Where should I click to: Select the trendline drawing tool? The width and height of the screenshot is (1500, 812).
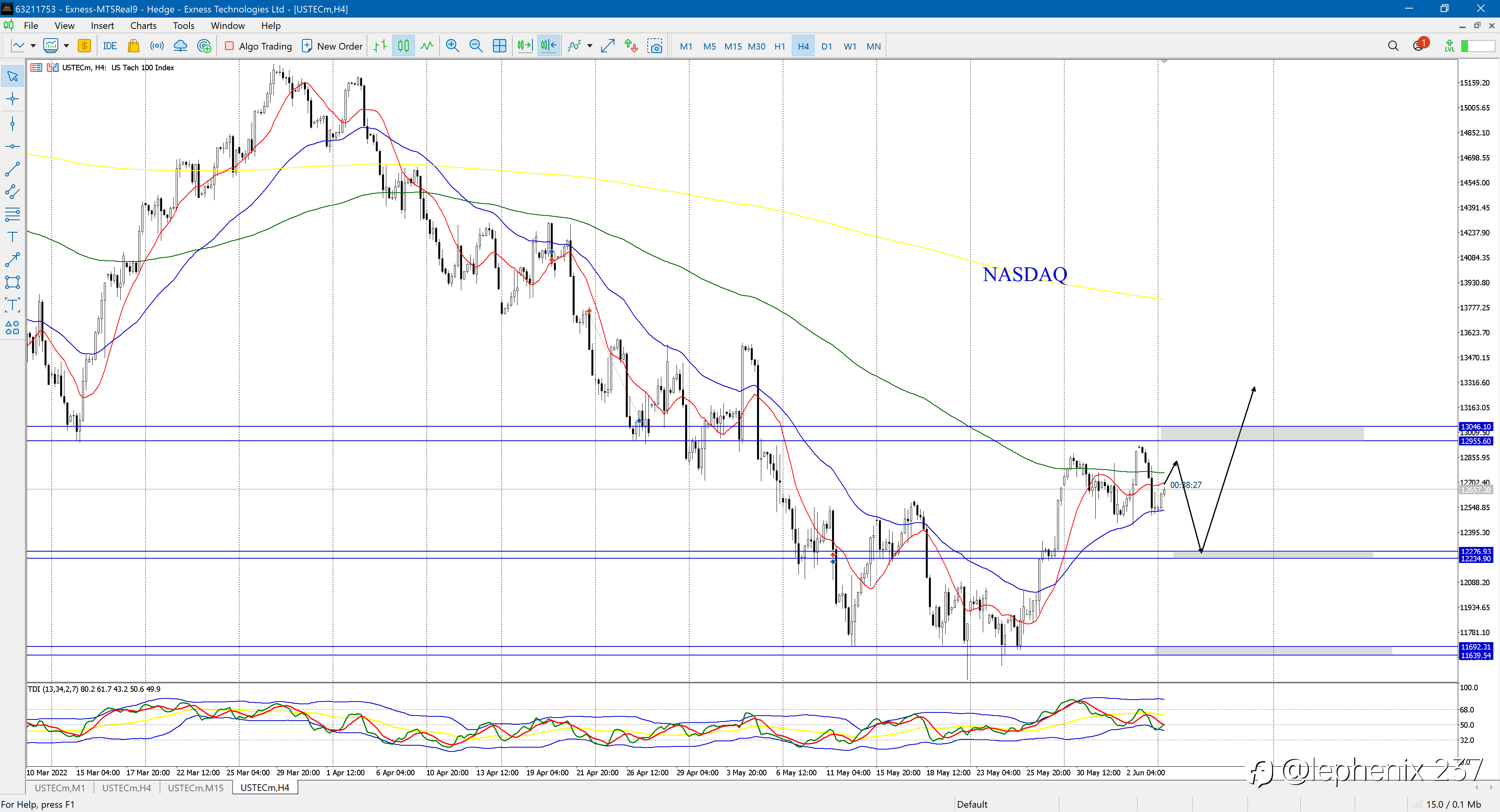pyautogui.click(x=12, y=169)
